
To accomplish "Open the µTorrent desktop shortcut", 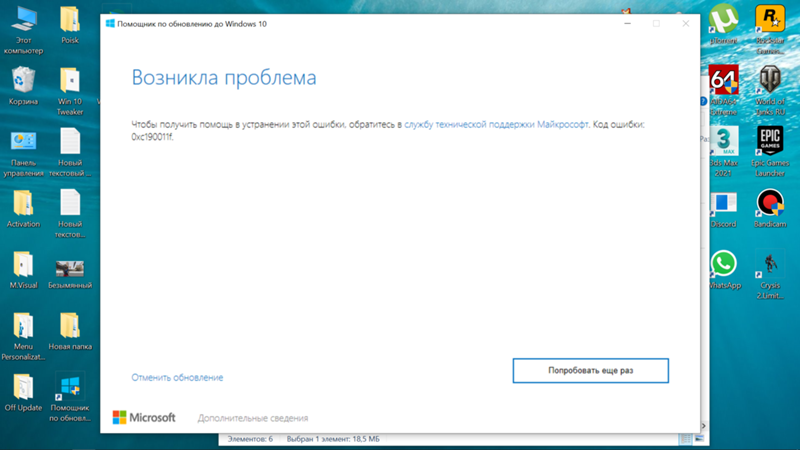I will 723,24.
